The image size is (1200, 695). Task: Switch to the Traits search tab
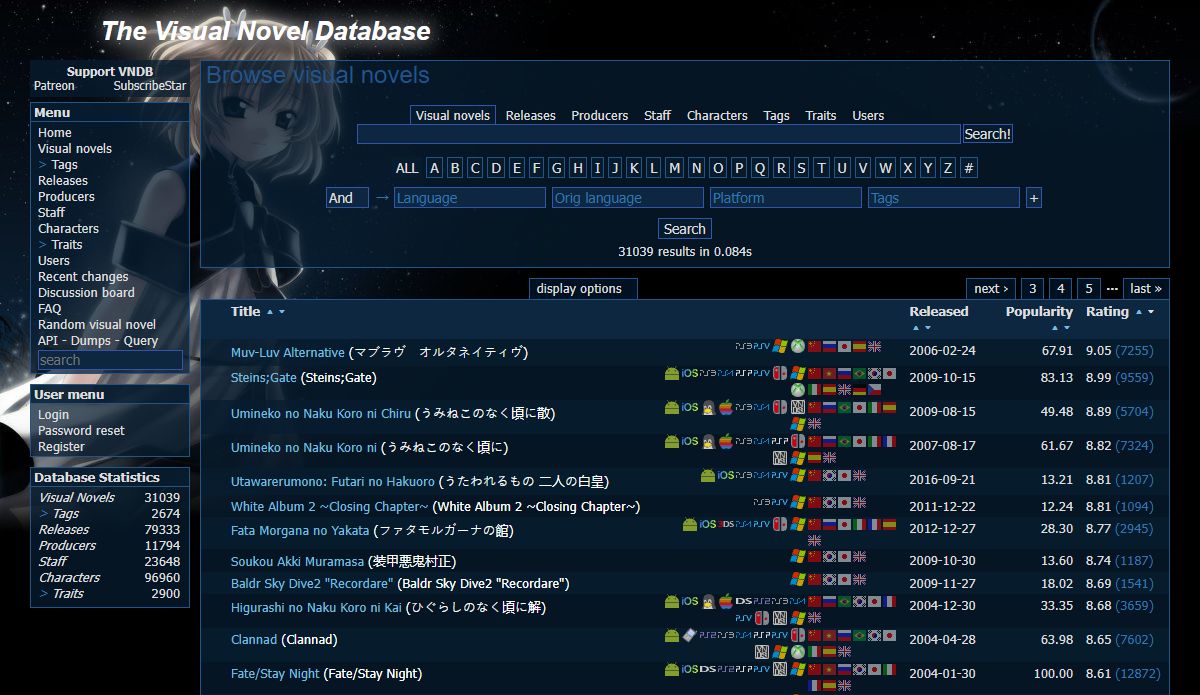[821, 116]
